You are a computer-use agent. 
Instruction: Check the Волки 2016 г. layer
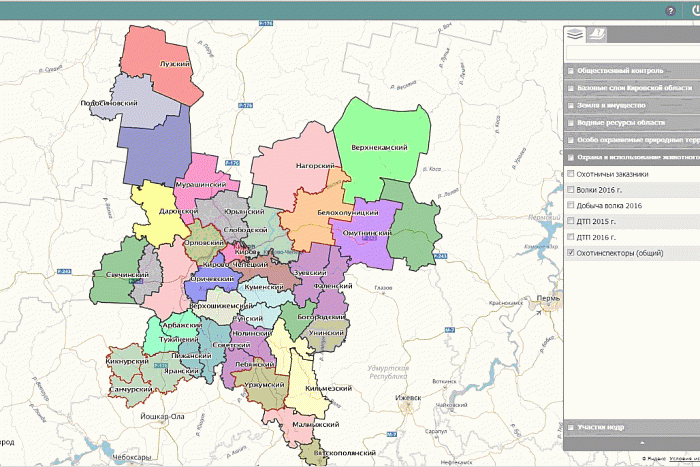pyautogui.click(x=571, y=190)
